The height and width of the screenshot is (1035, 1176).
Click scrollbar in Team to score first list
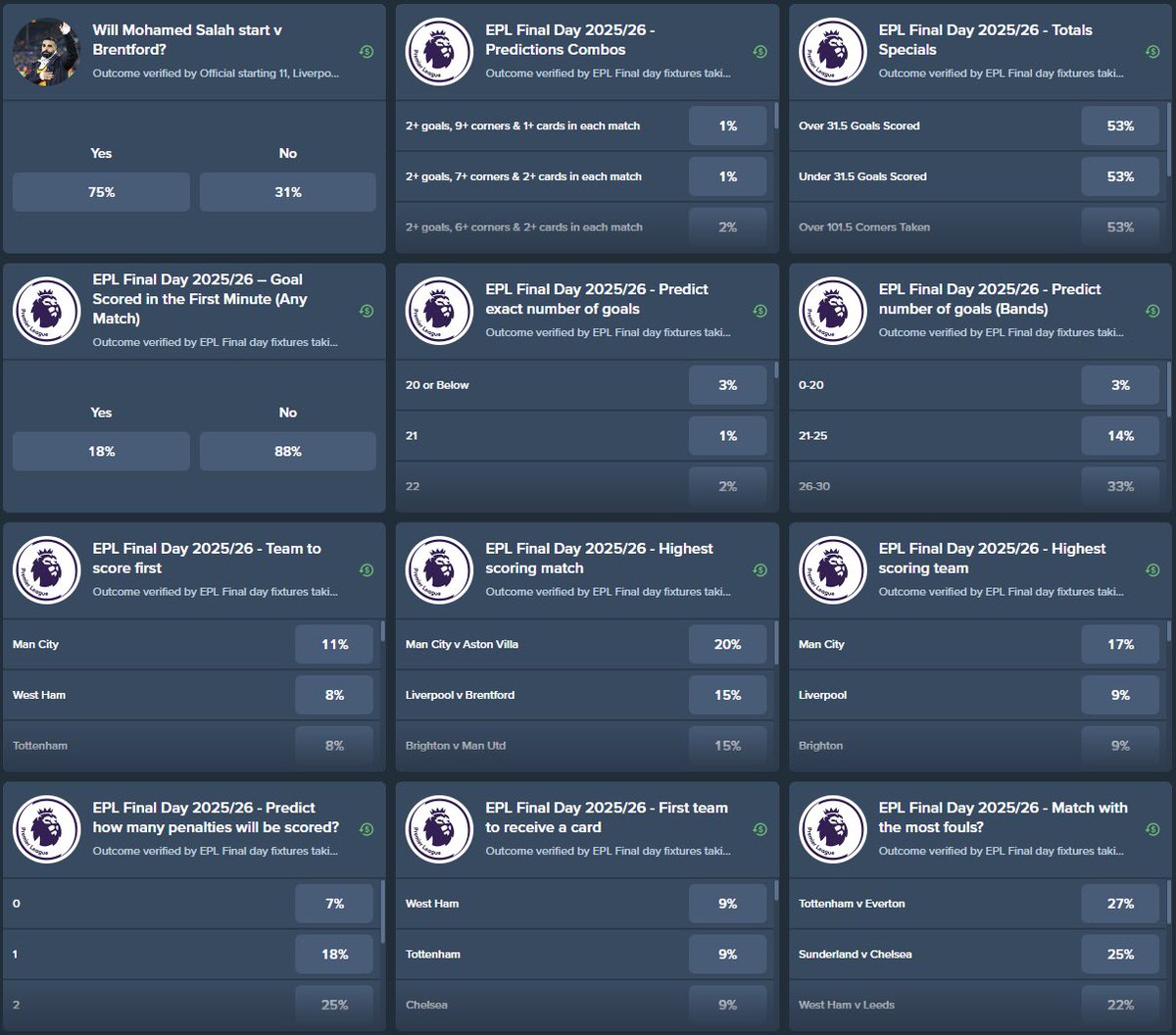point(382,632)
